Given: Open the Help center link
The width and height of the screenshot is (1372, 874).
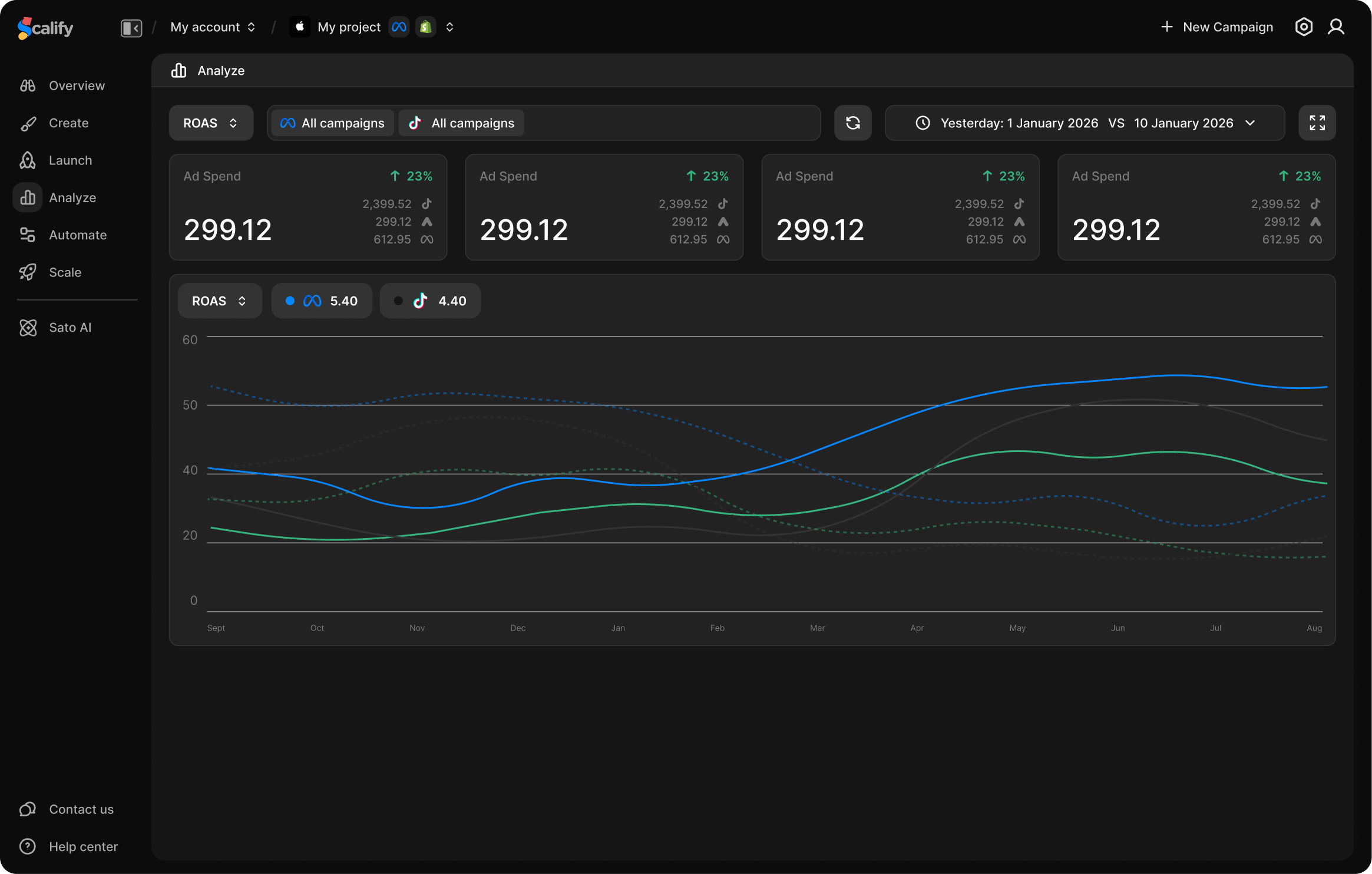Looking at the screenshot, I should [83, 846].
